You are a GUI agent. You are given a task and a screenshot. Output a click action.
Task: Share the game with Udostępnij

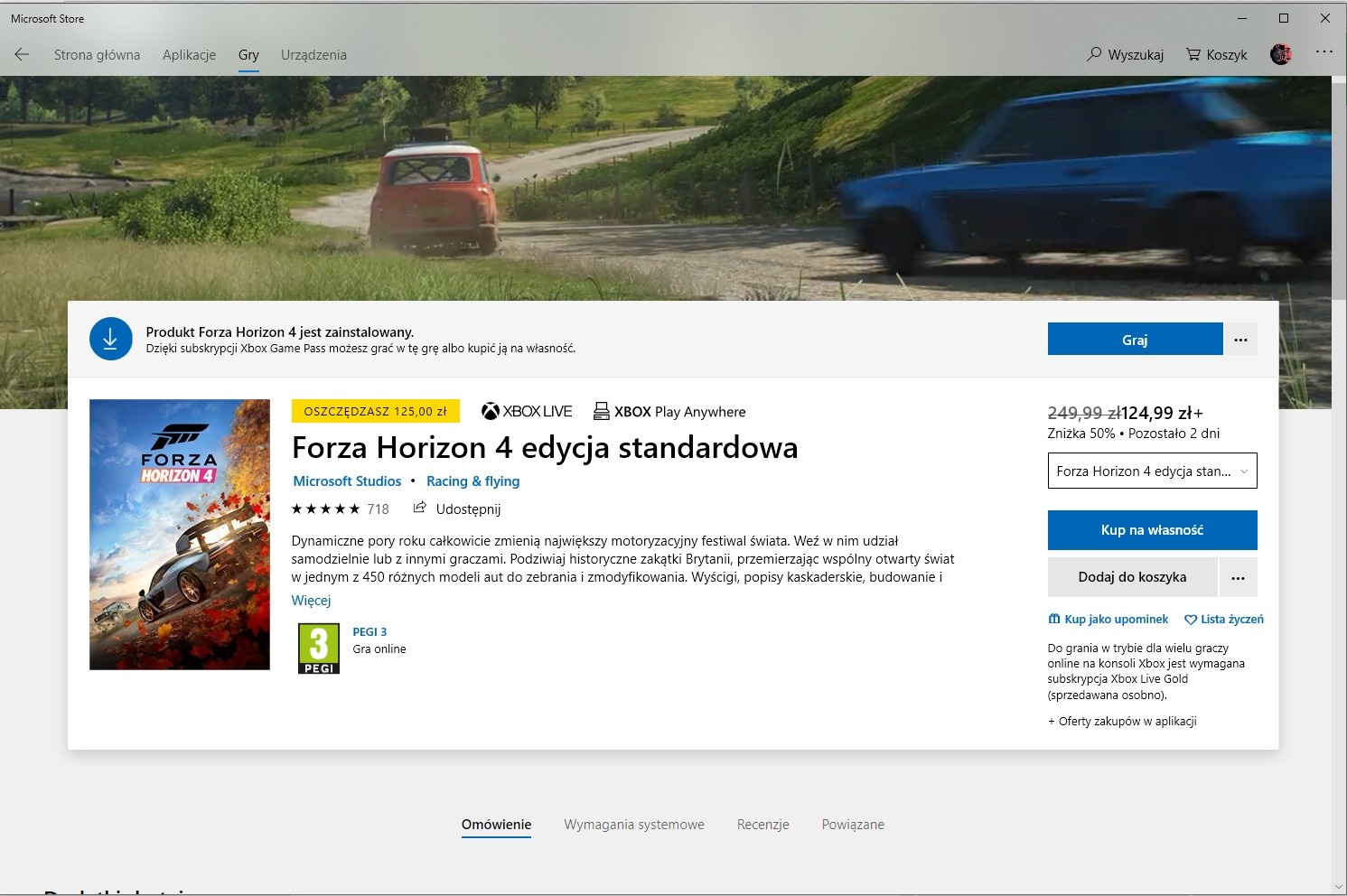(457, 509)
